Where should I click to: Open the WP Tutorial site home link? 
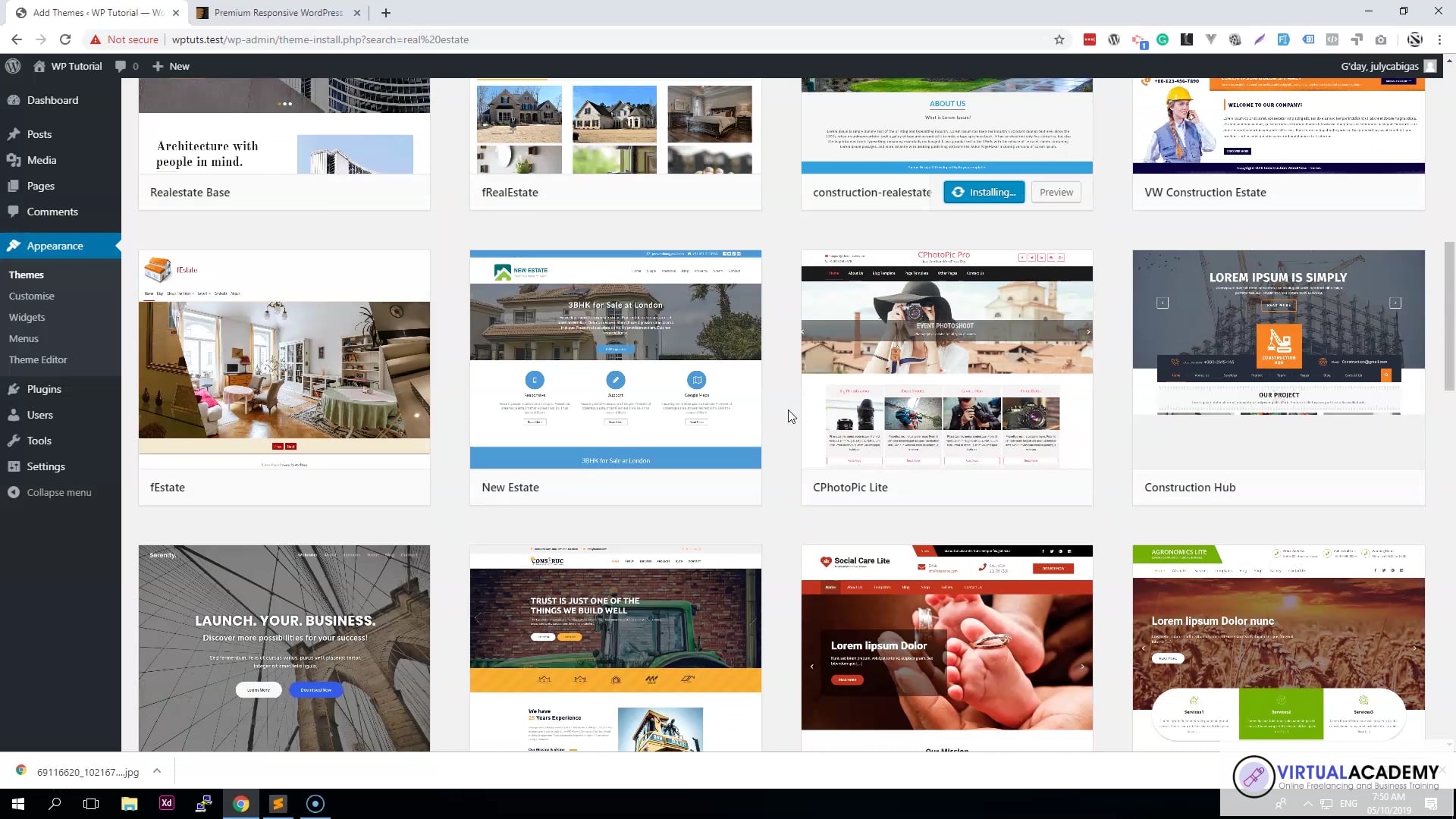(x=67, y=66)
